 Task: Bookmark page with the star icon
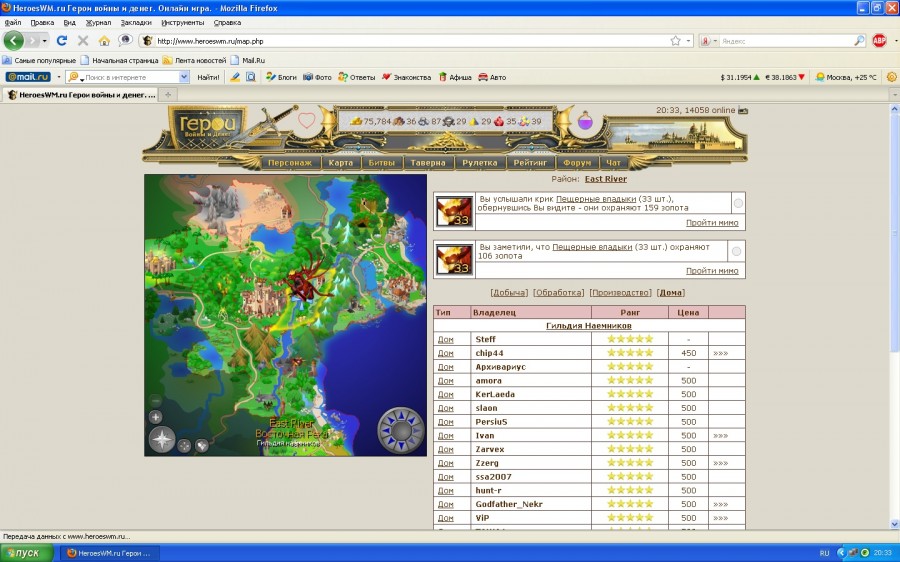676,41
